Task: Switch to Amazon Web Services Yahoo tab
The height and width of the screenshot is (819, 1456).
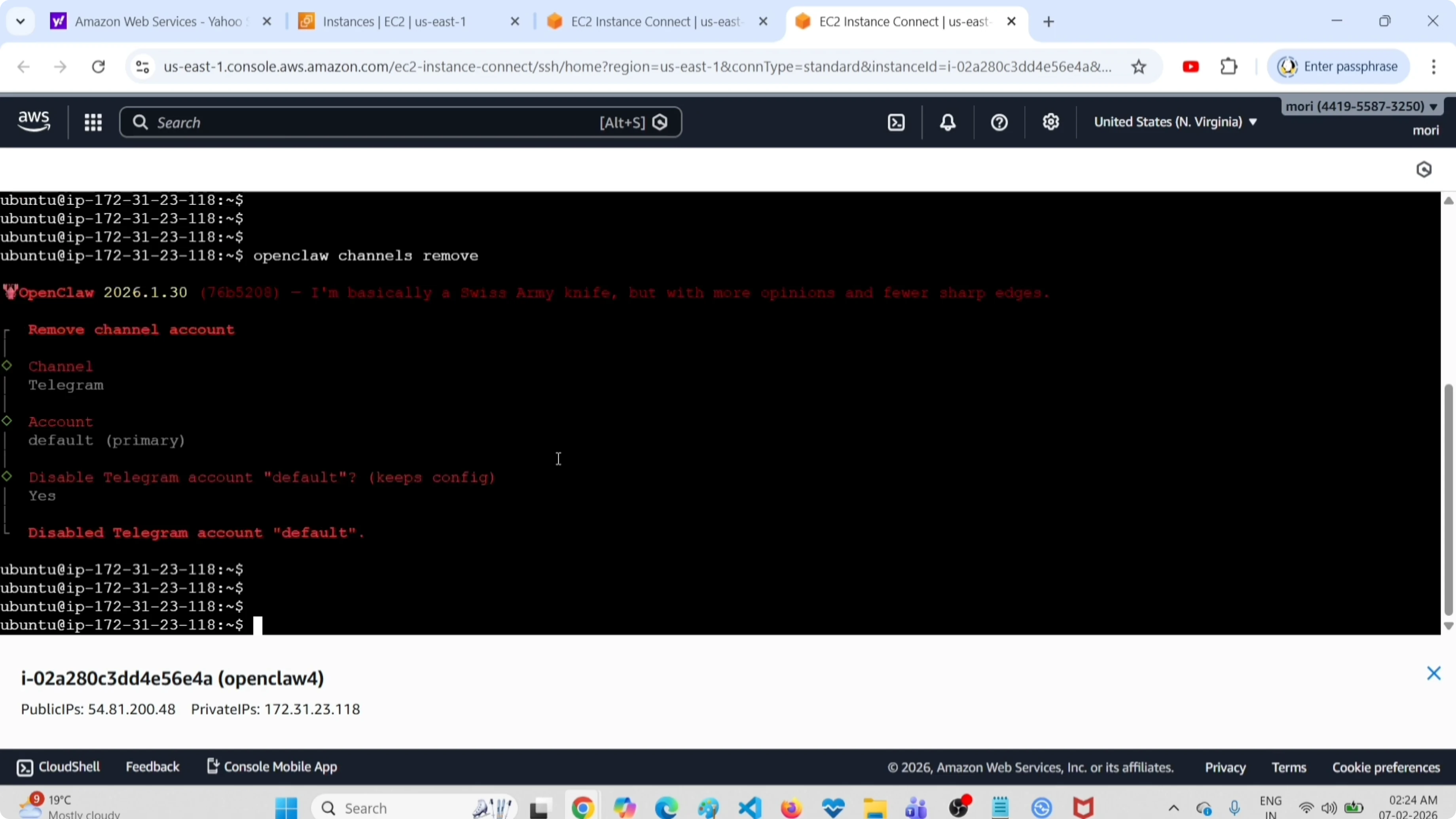Action: (158, 21)
